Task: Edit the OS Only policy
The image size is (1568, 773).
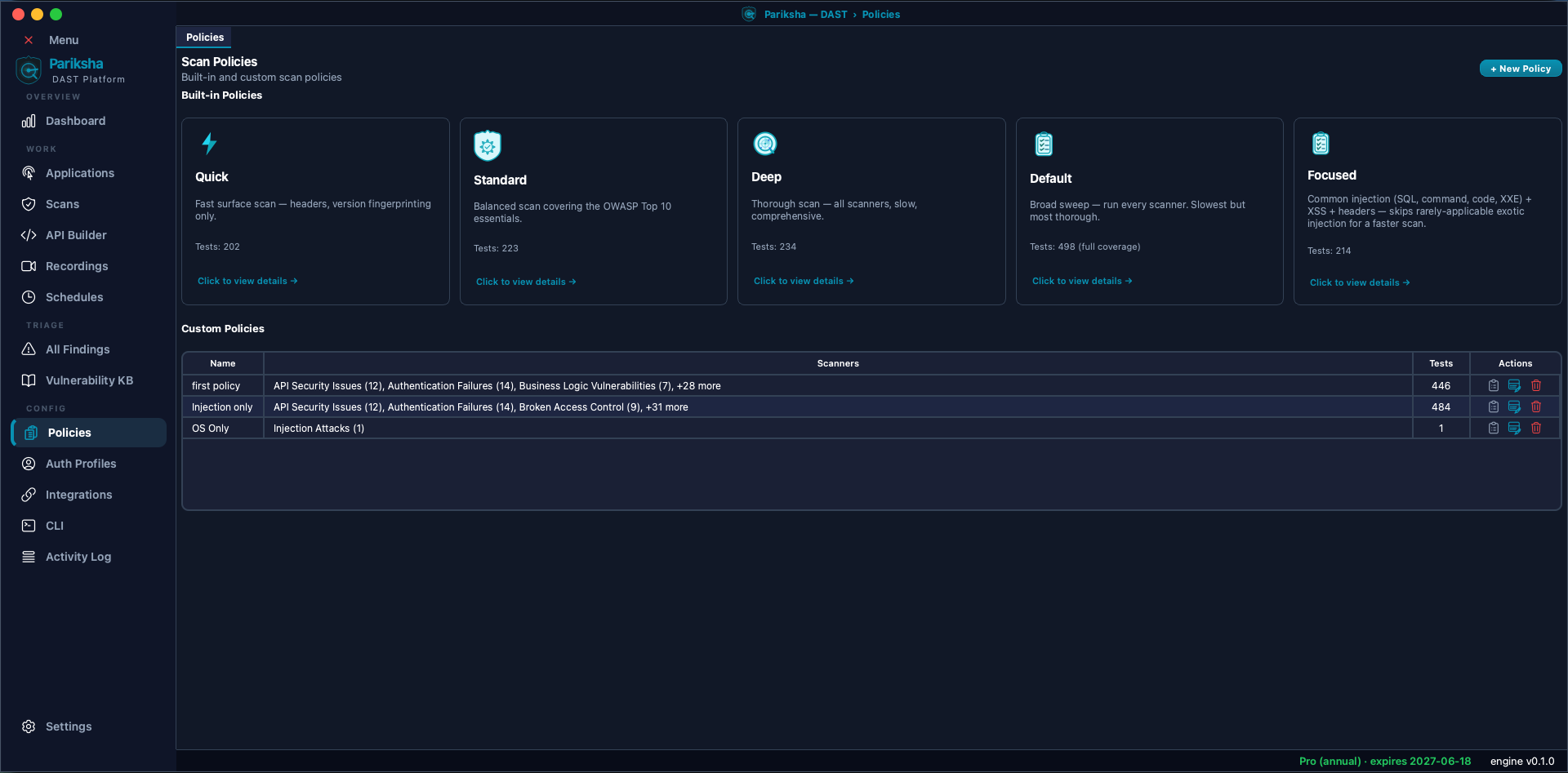Action: pos(1515,428)
